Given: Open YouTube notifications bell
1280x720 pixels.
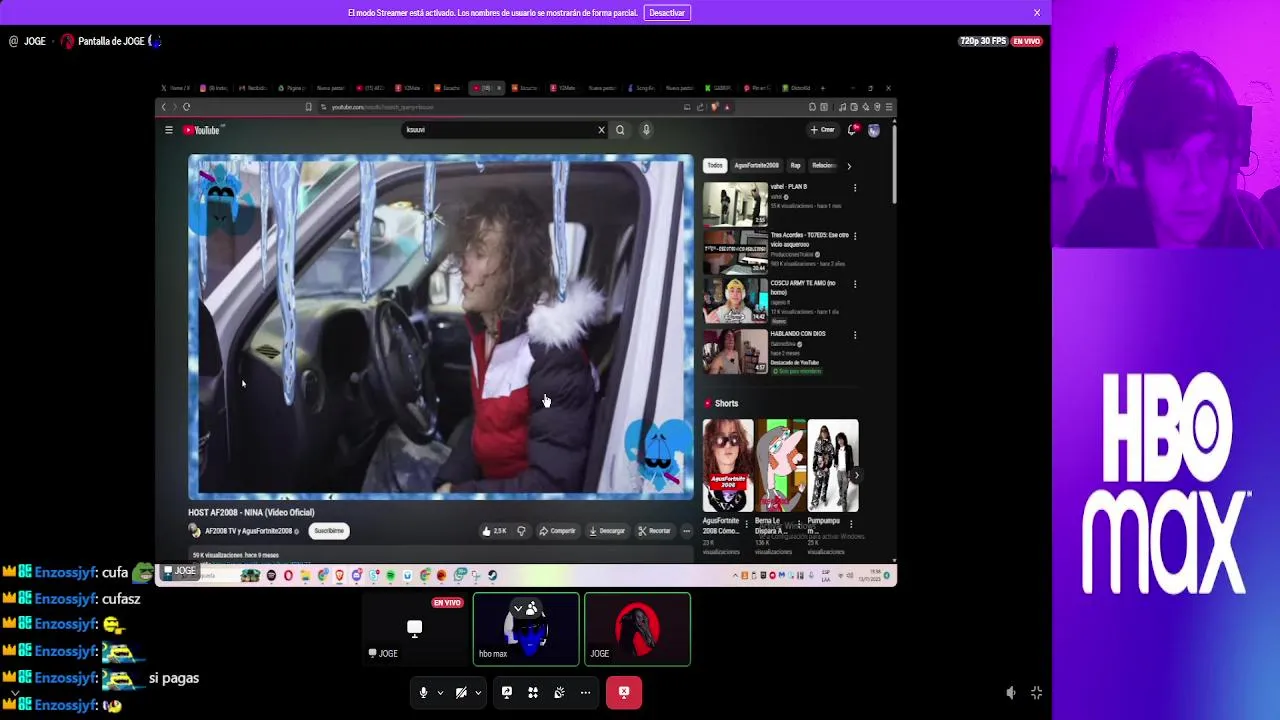Looking at the screenshot, I should [853, 130].
